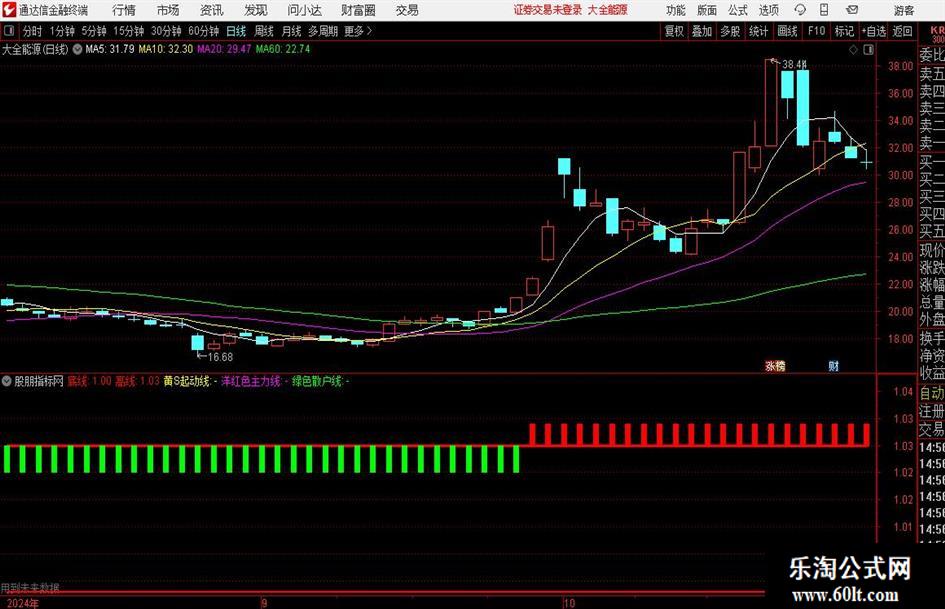
Task: Click the 游客 guest account label
Action: pyautogui.click(x=904, y=10)
